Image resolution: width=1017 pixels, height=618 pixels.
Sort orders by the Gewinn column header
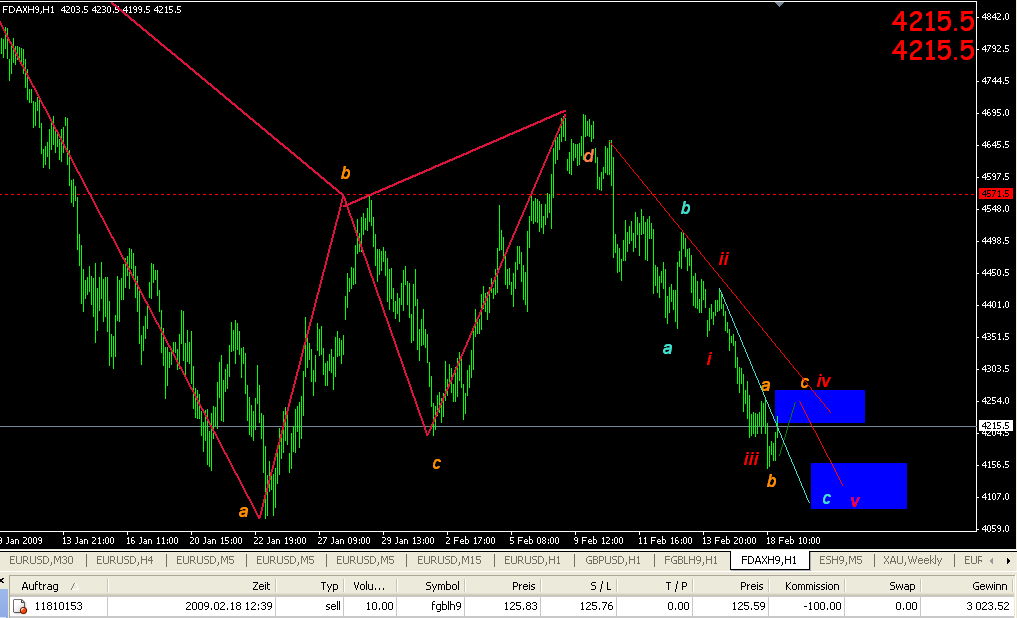click(966, 586)
